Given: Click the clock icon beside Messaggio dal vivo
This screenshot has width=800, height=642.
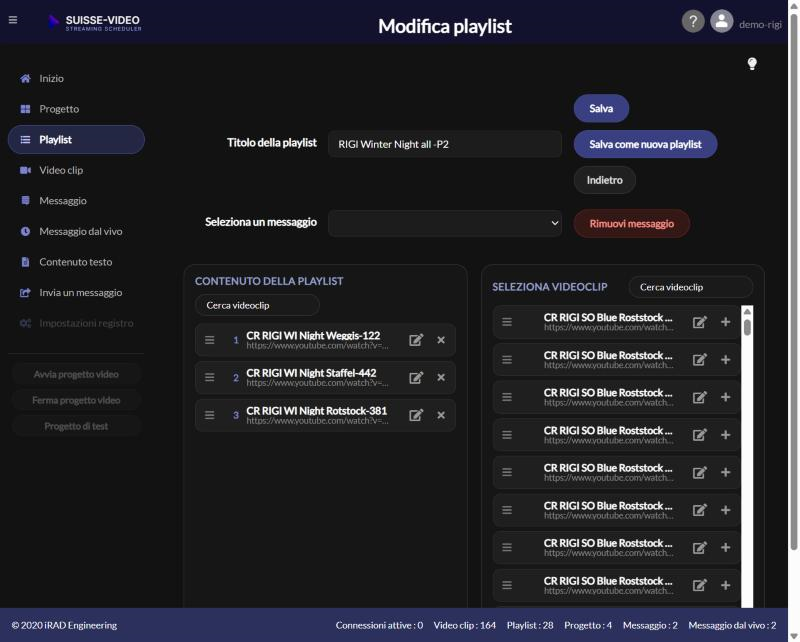Looking at the screenshot, I should pyautogui.click(x=25, y=231).
